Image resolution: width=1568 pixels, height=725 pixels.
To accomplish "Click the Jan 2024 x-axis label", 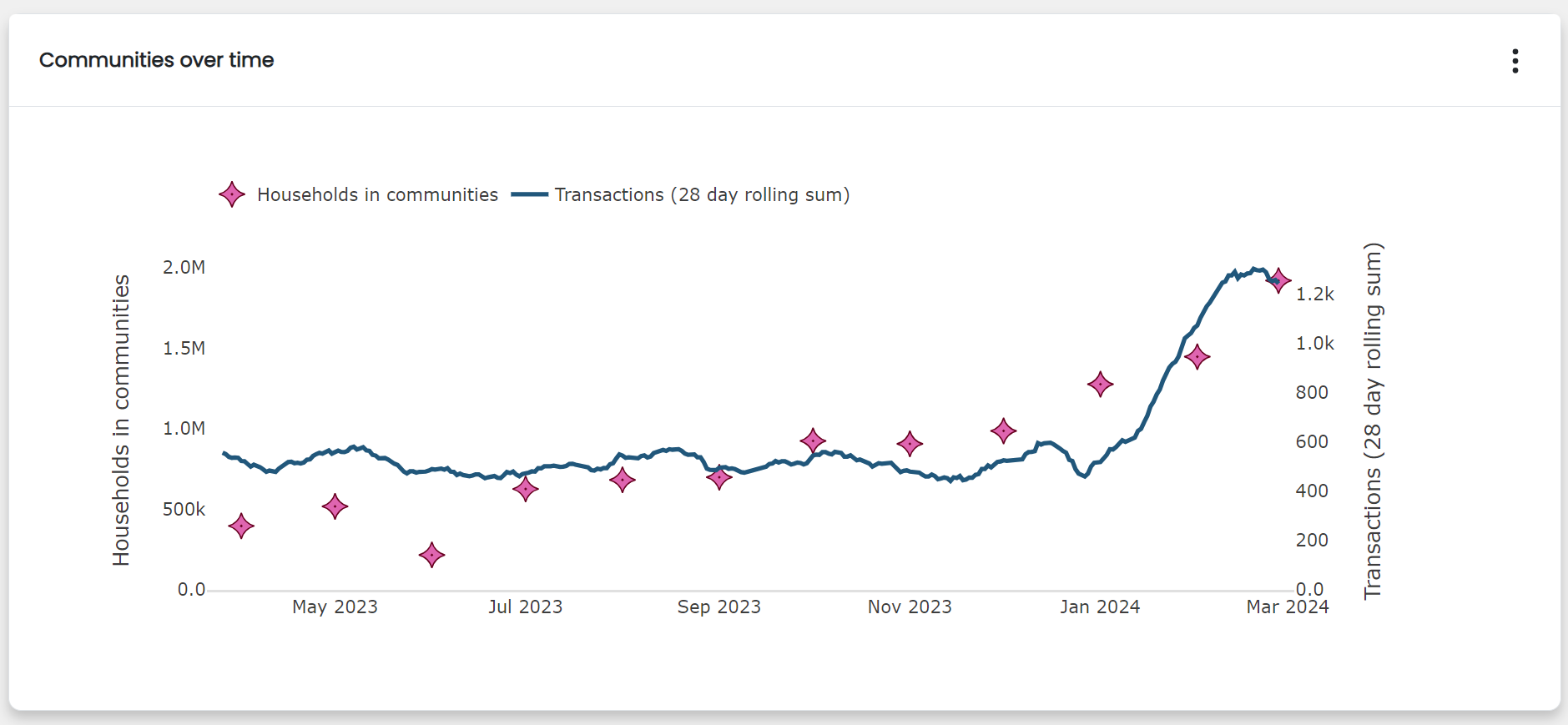I will [x=1100, y=607].
